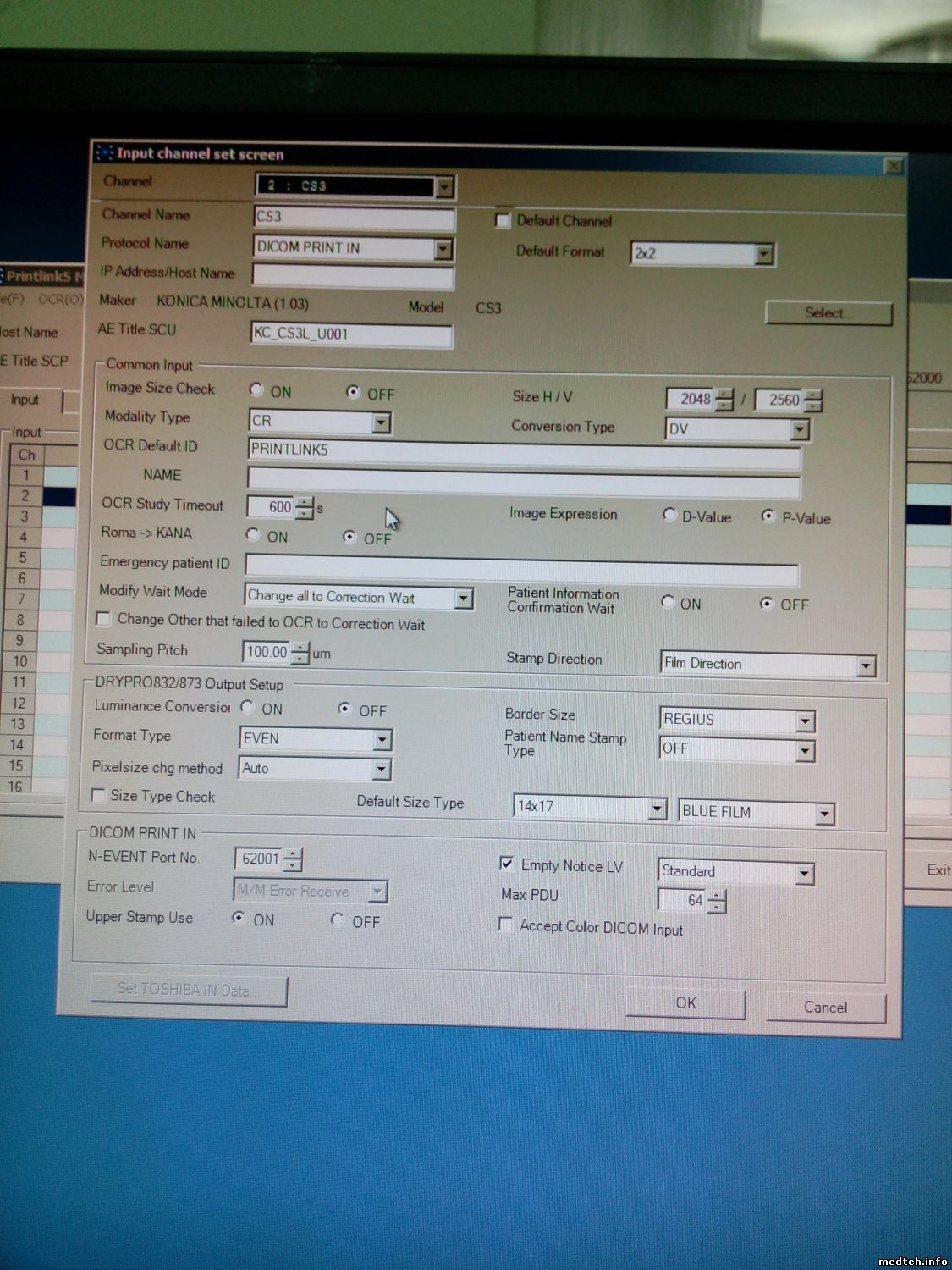The image size is (952, 1270).
Task: Decrease Max PDU spinner value
Action: click(716, 908)
